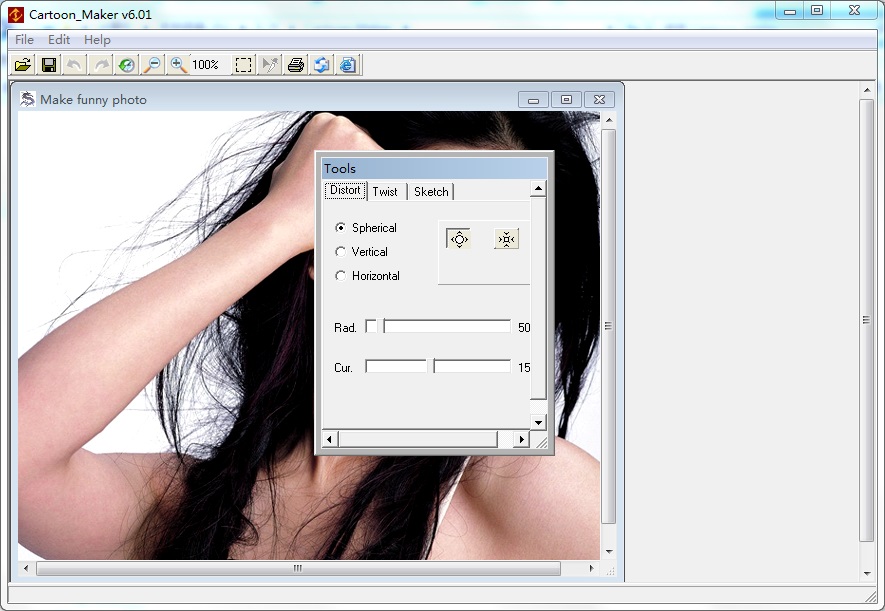Print the image with the printer icon
The image size is (885, 611).
[x=296, y=65]
